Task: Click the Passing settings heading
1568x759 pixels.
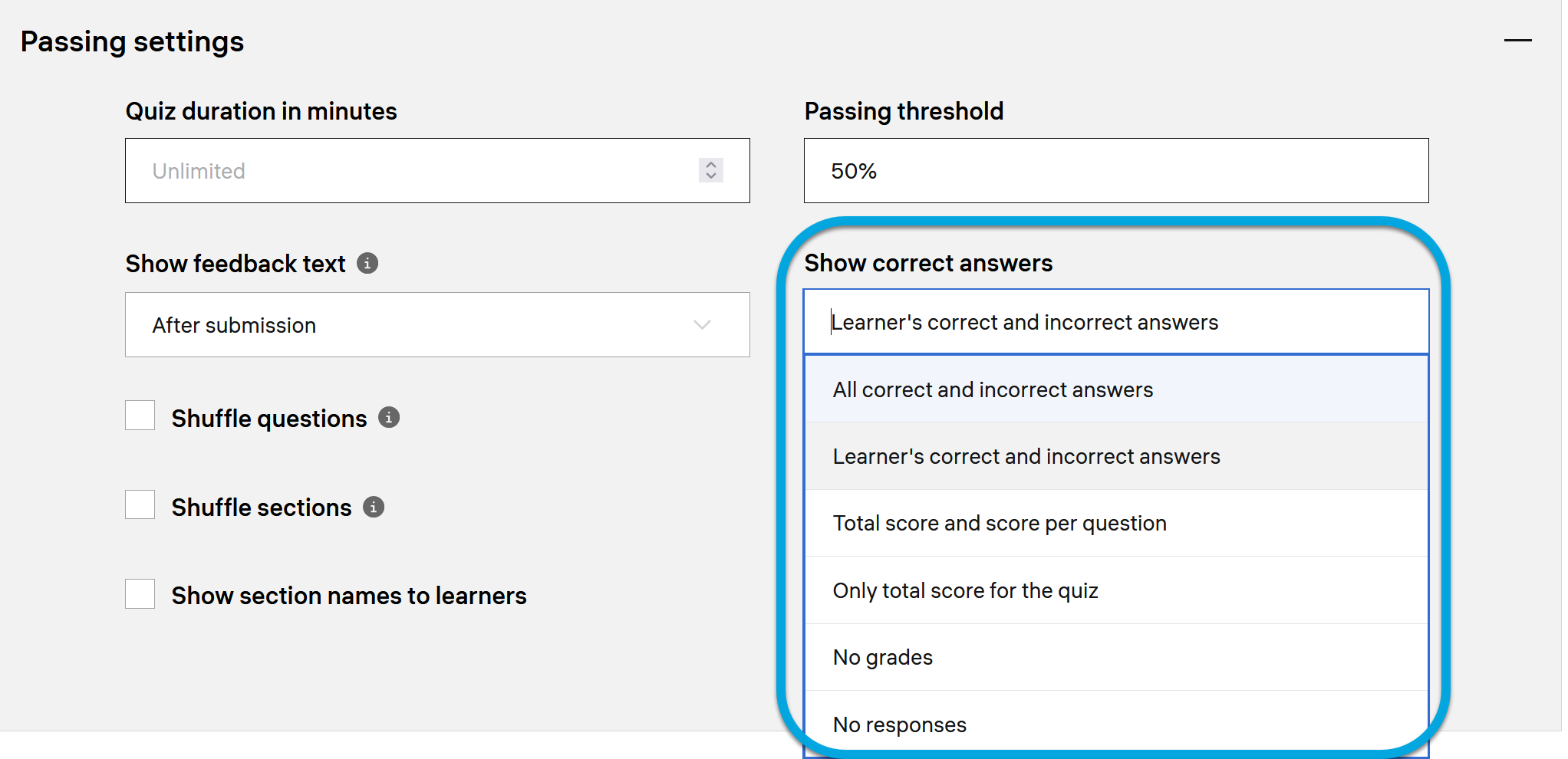Action: pyautogui.click(x=132, y=41)
